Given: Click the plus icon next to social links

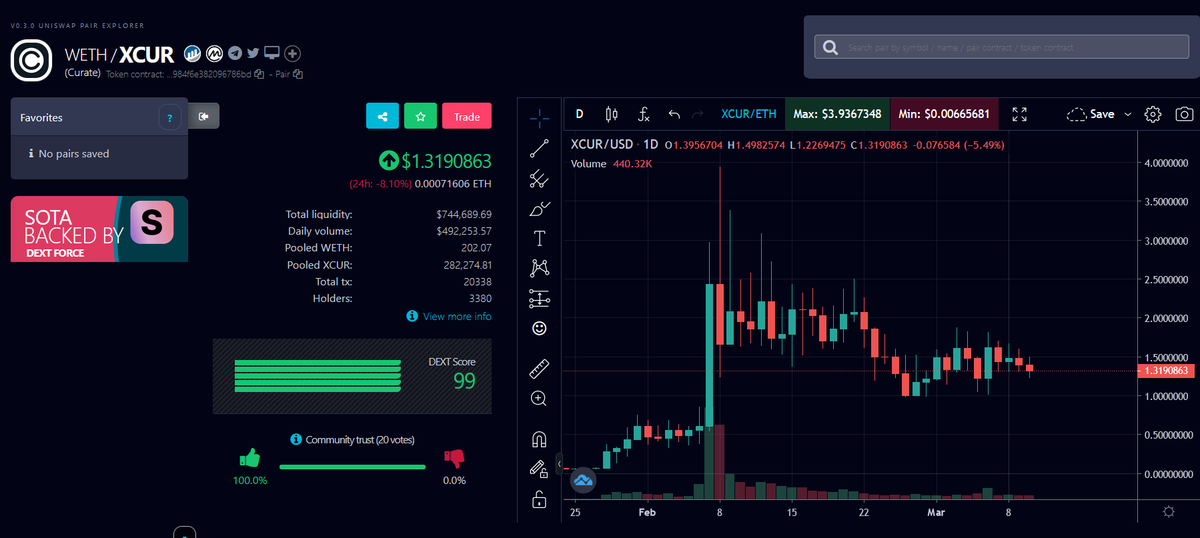Looking at the screenshot, I should [x=293, y=53].
